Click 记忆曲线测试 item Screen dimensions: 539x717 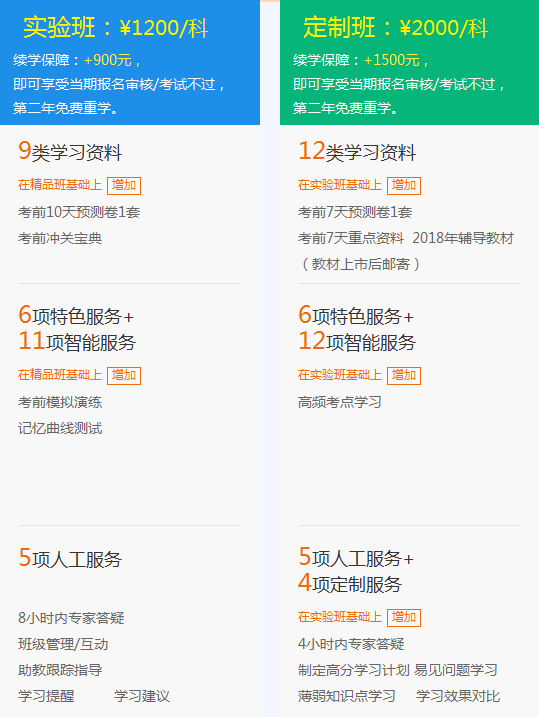coord(60,428)
